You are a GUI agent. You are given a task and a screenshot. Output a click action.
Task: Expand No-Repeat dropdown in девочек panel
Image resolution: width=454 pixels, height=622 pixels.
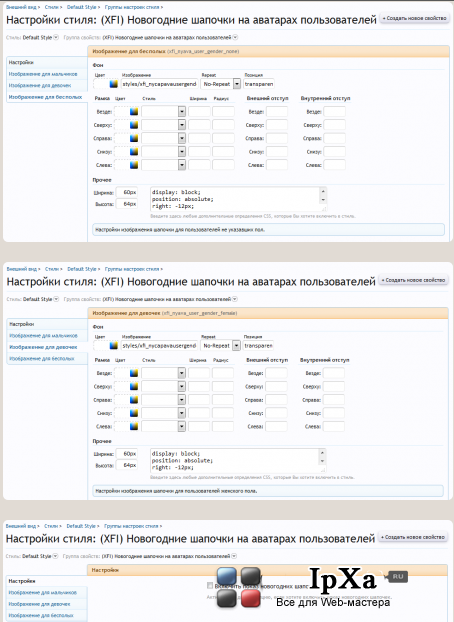point(236,346)
